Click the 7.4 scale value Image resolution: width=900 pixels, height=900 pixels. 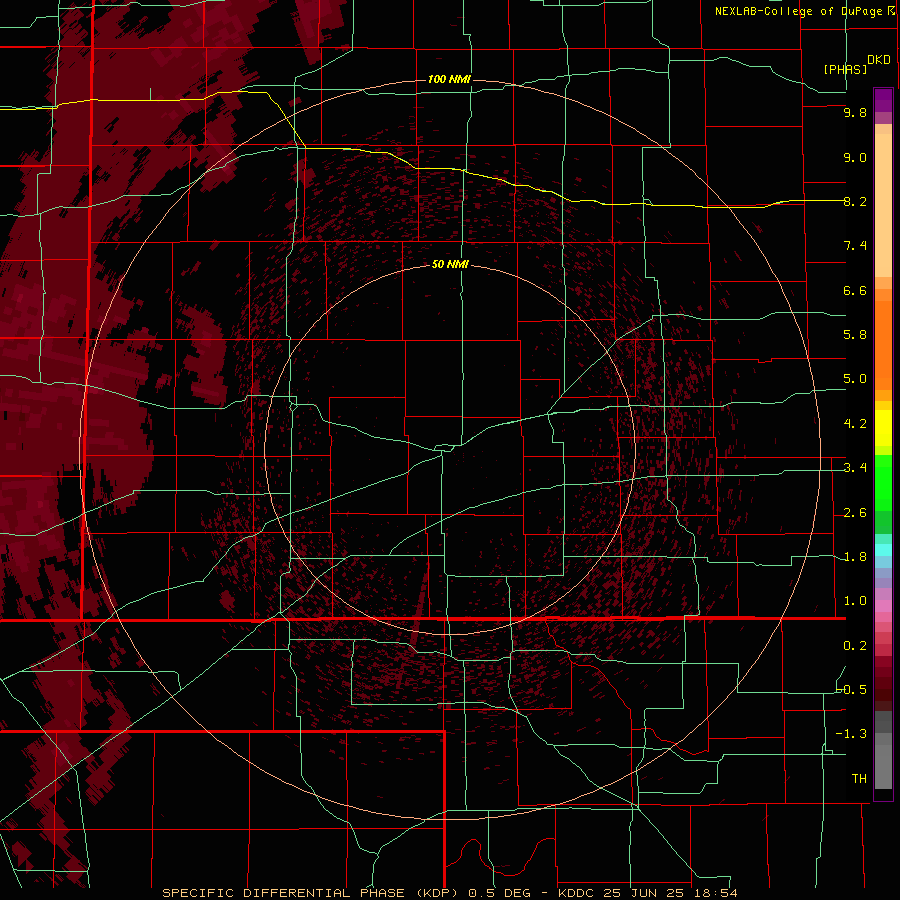(x=855, y=246)
